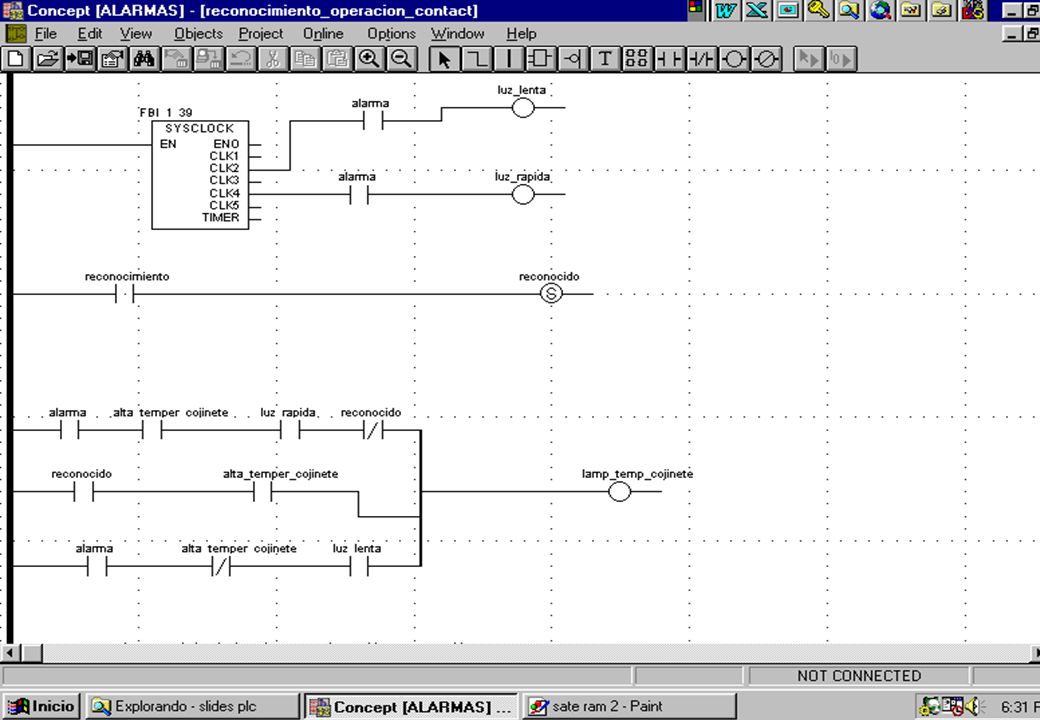Click the Paste clipboard icon
The height and width of the screenshot is (720, 1040).
click(337, 59)
